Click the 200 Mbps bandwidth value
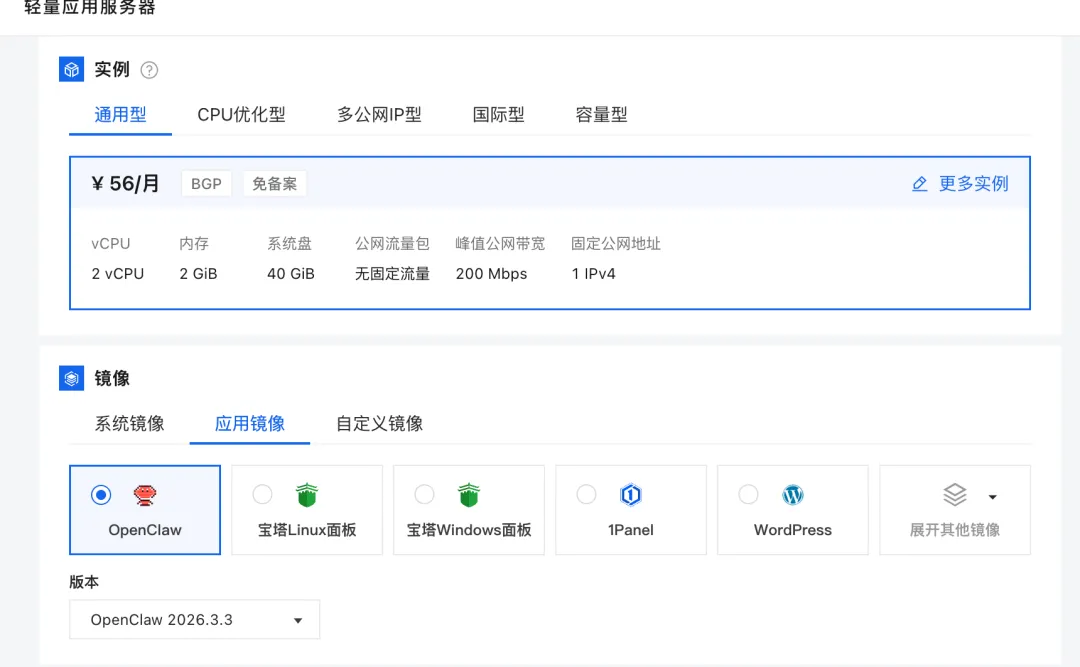This screenshot has width=1080, height=667. pyautogui.click(x=491, y=274)
